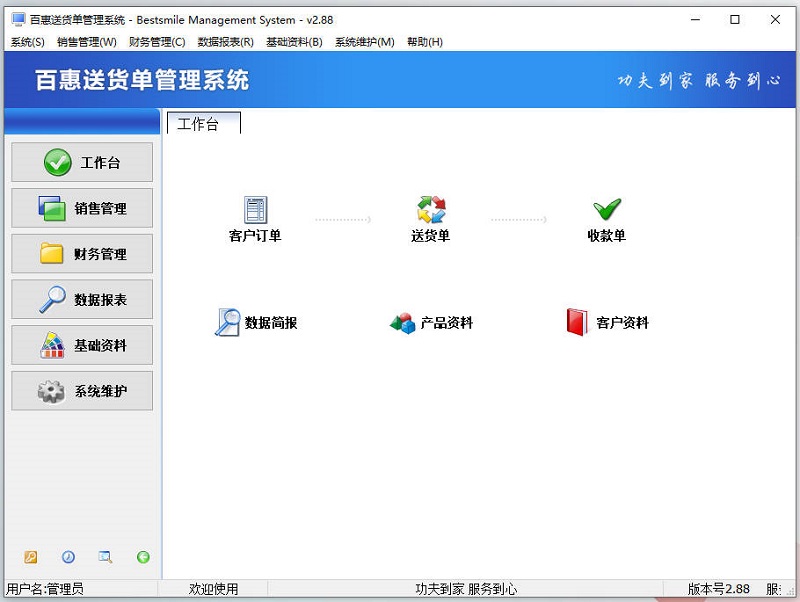Select the 工作台 sidebar button
The width and height of the screenshot is (800, 602).
82,163
